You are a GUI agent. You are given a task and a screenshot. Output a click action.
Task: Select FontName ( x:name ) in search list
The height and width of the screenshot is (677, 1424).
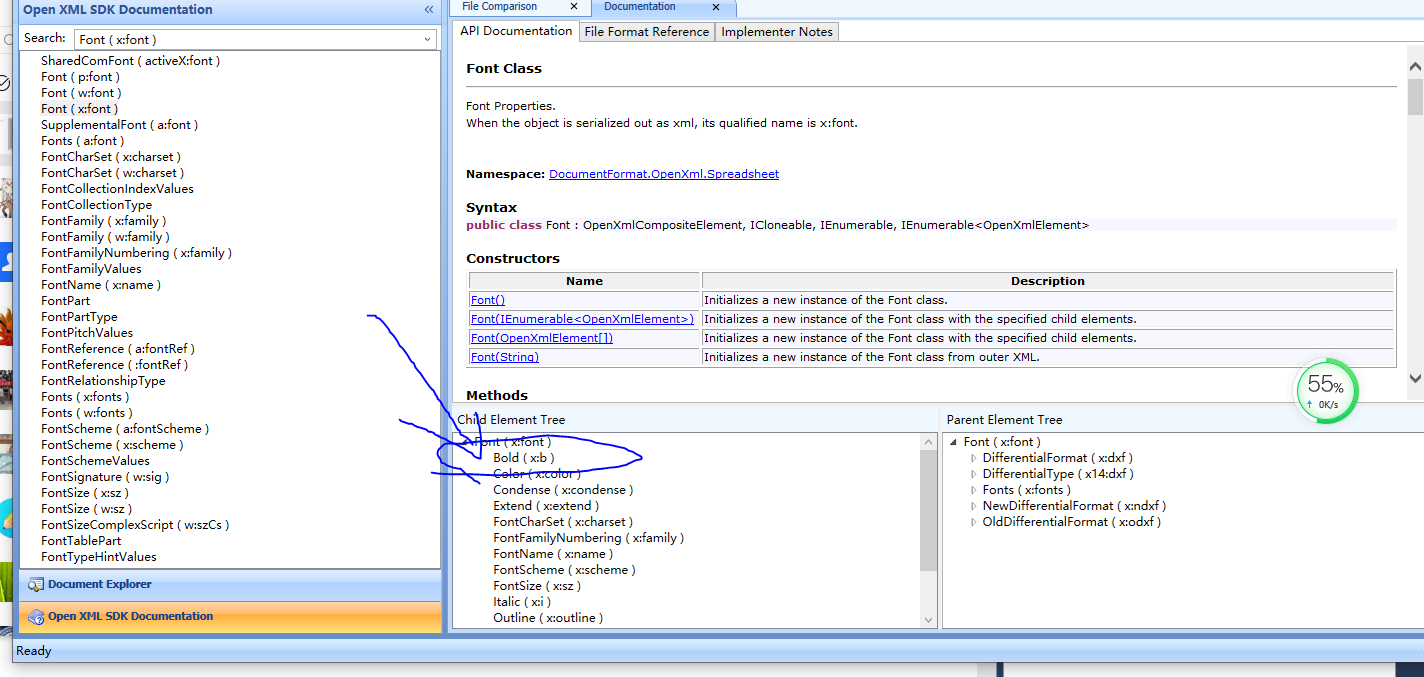coord(101,285)
